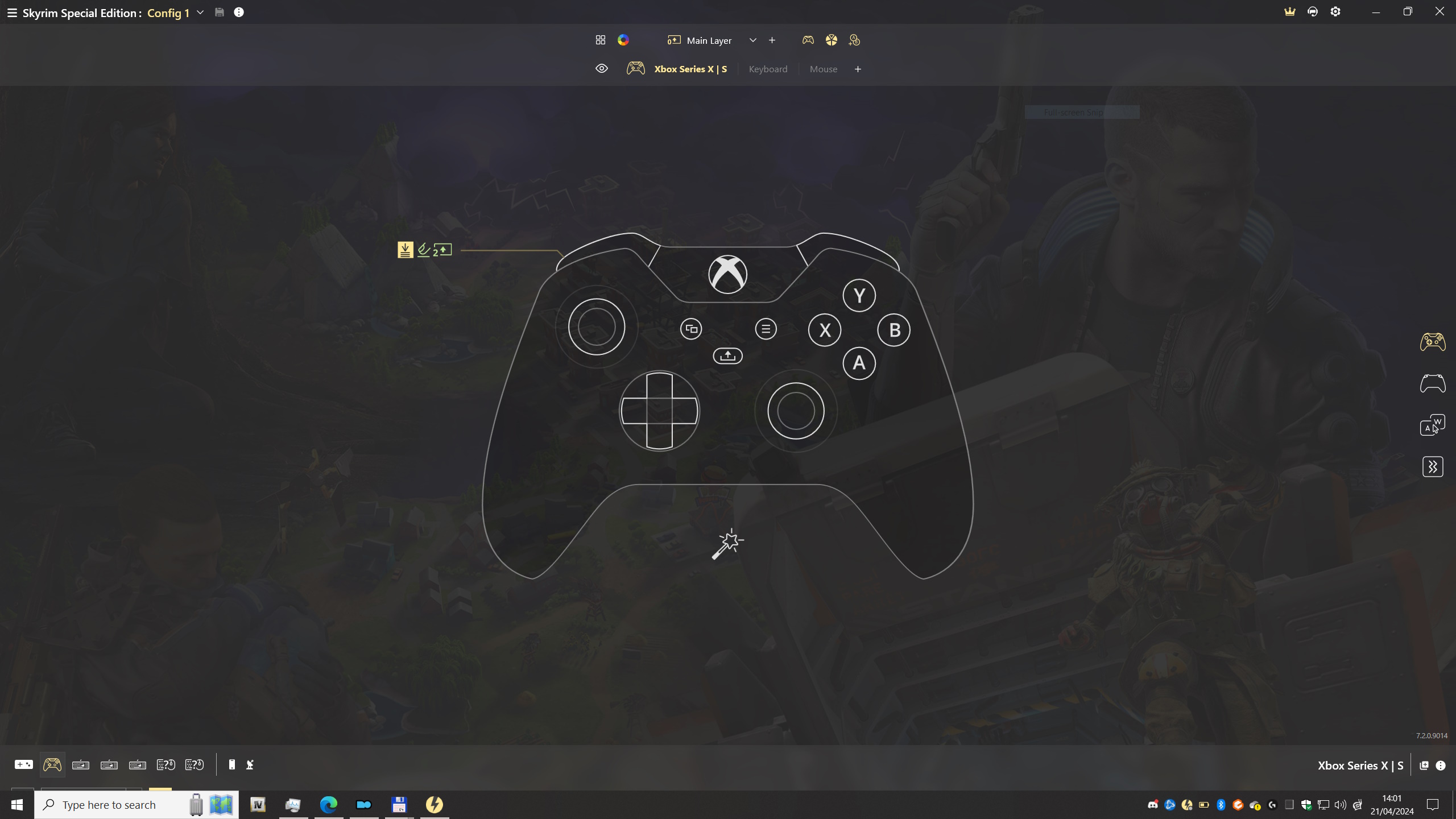Expand the Main Layer dropdown

point(752,40)
